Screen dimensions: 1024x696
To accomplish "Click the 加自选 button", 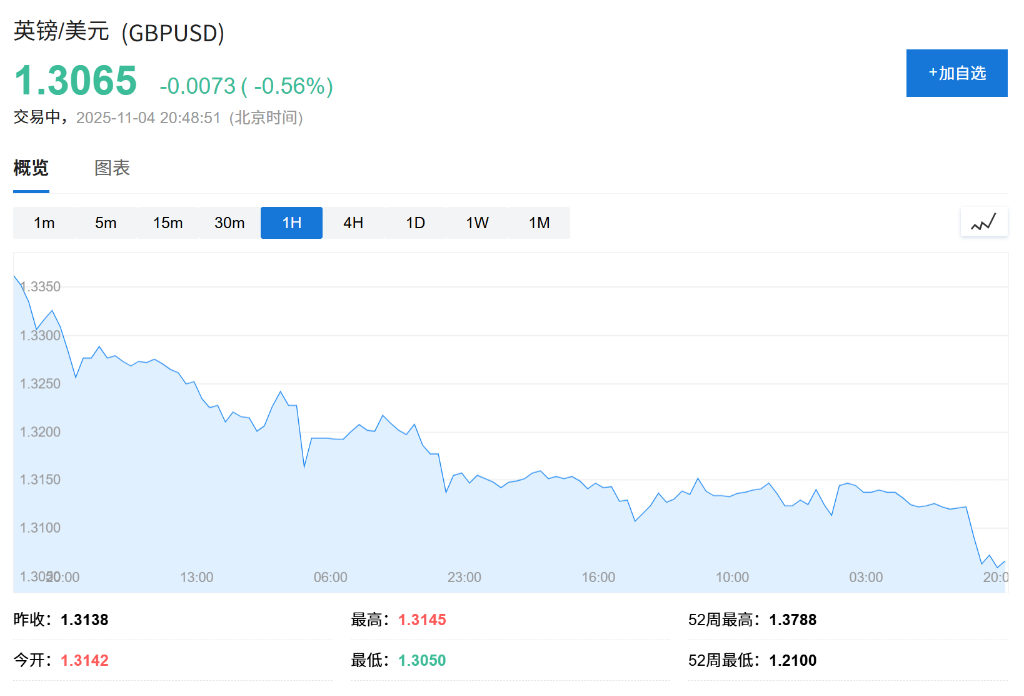I will pos(956,72).
